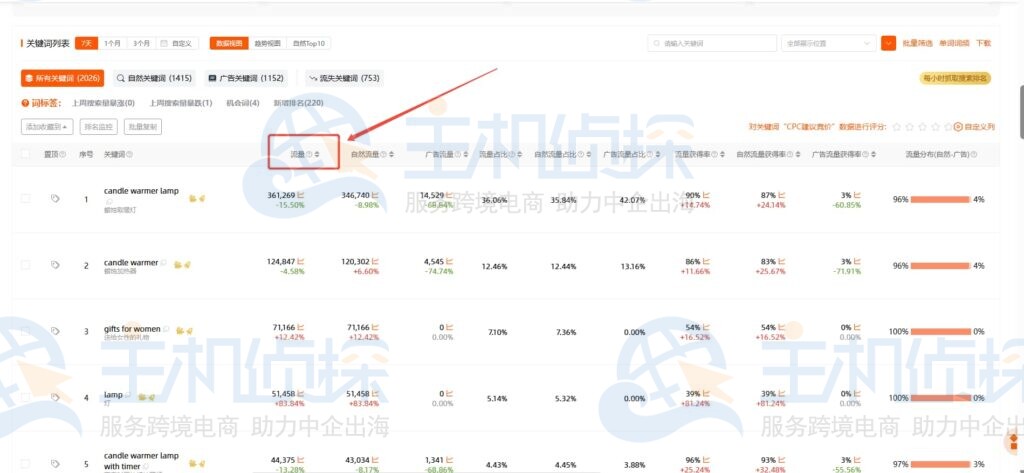Select 1个月 time range tab
Screen dimensions: 1024x473
pyautogui.click(x=112, y=43)
